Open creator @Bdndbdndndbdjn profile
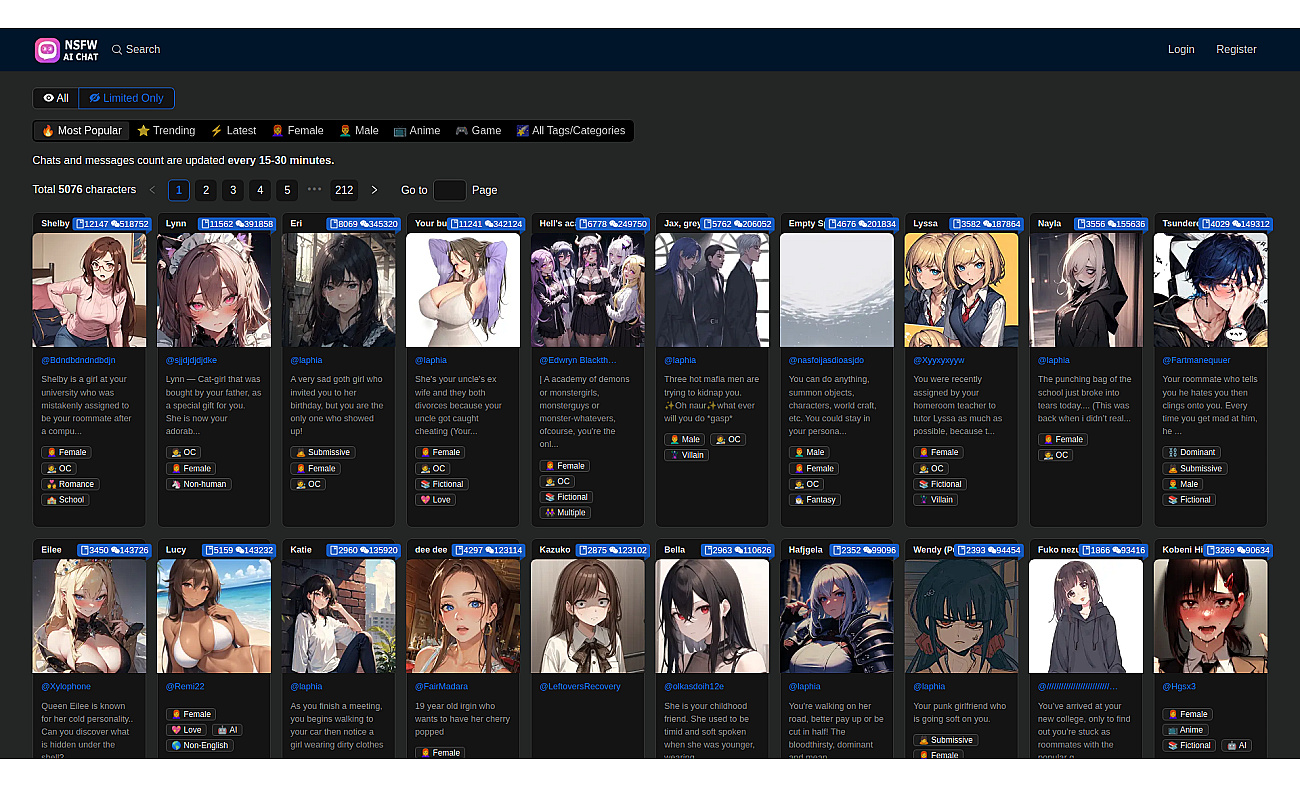 (78, 360)
